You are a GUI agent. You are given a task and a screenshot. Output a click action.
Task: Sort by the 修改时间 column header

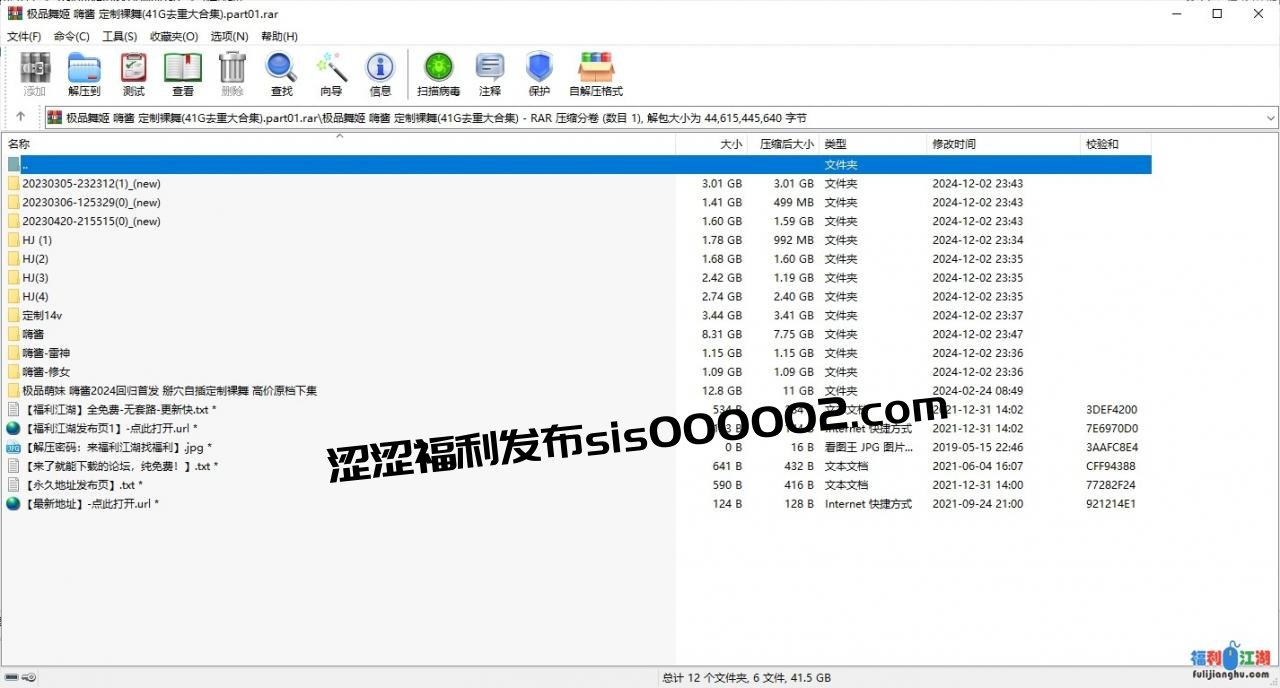(x=1004, y=144)
